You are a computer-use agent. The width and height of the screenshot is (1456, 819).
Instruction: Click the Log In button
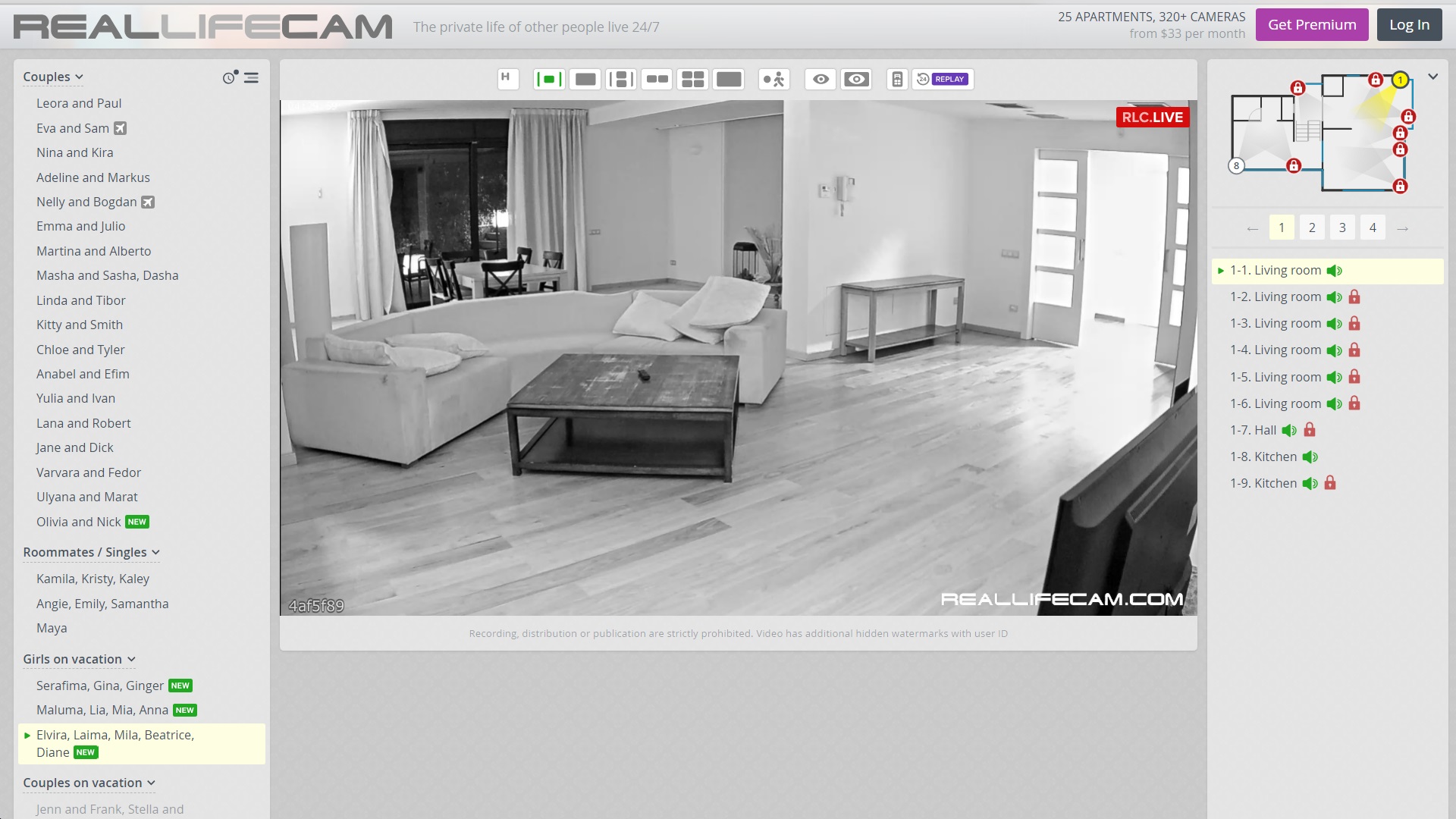pyautogui.click(x=1409, y=25)
